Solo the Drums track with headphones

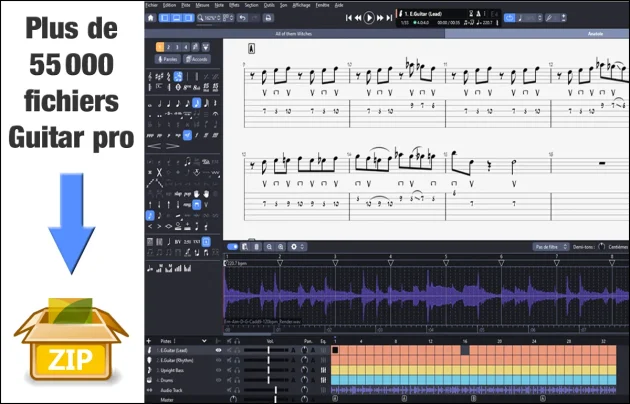237,380
